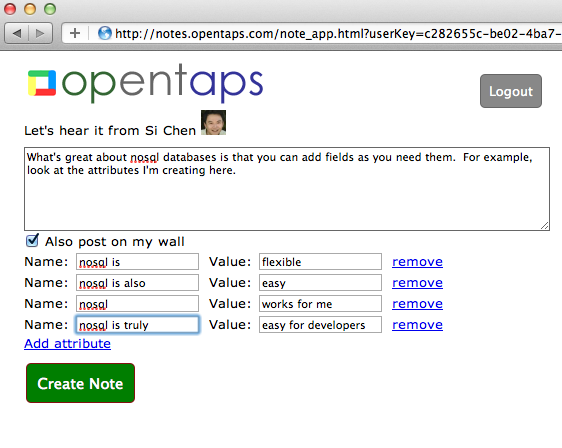Remove the 'easy for developers' attribute row

click(417, 325)
